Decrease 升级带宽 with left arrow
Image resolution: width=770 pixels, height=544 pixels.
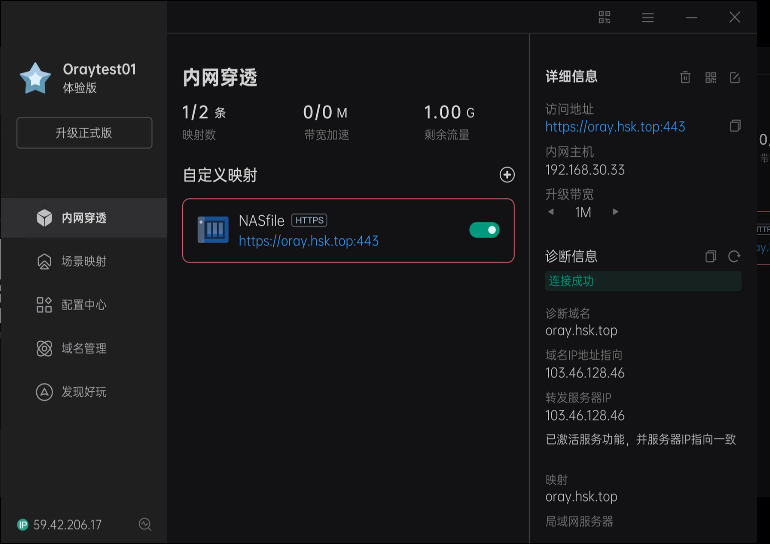pyautogui.click(x=551, y=212)
